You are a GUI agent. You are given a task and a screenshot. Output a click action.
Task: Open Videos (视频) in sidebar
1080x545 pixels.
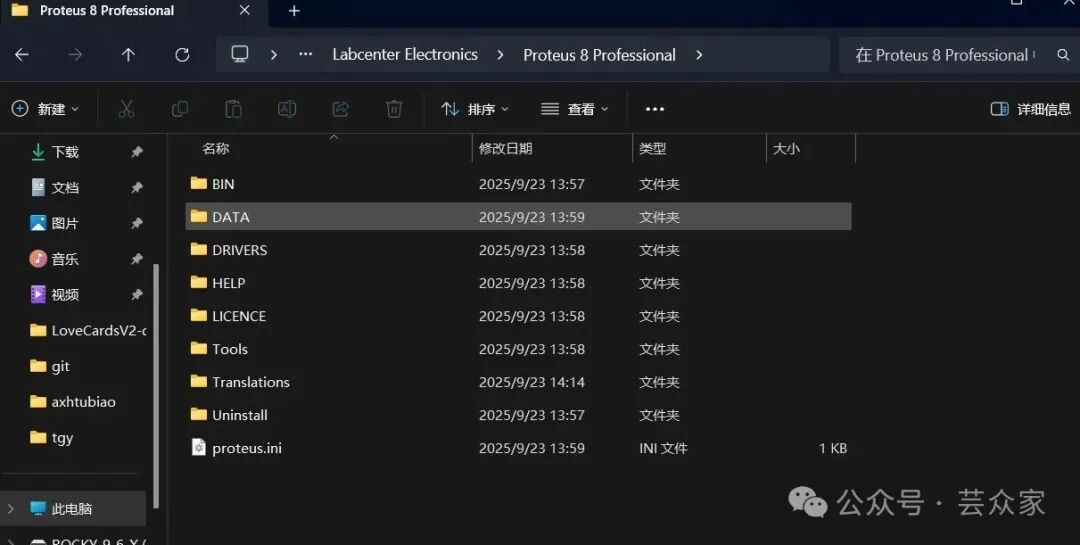tap(65, 295)
